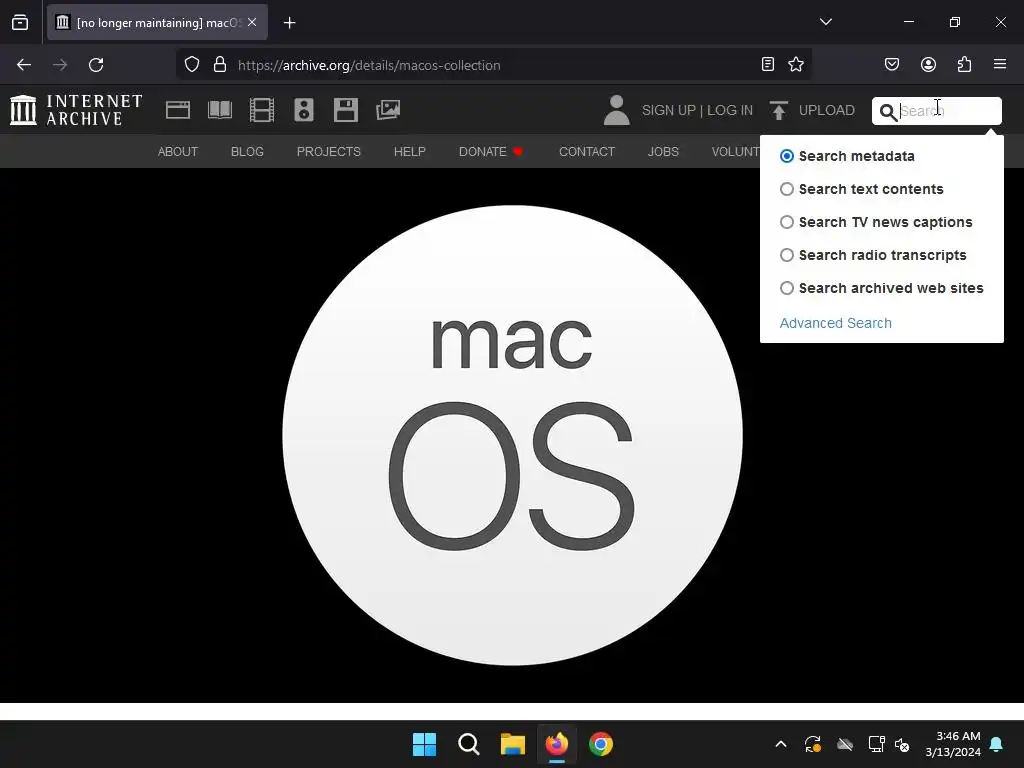Open Firefox extensions puzzle icon
This screenshot has width=1024, height=768.
pyautogui.click(x=965, y=64)
